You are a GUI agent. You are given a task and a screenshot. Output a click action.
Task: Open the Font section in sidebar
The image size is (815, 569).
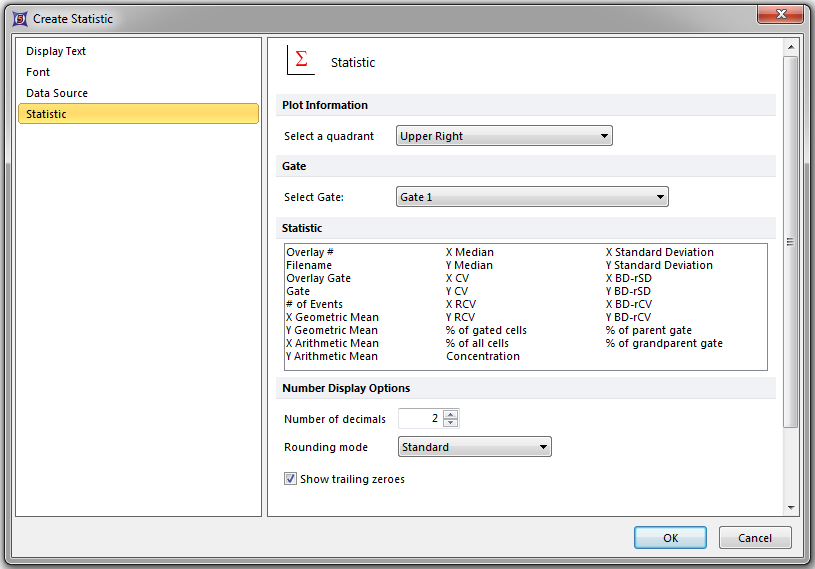(38, 72)
